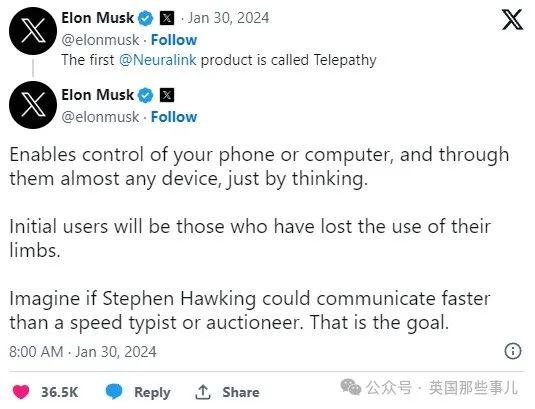The image size is (535, 409).
Task: Click the X logo in top right corner
Action: (512, 19)
